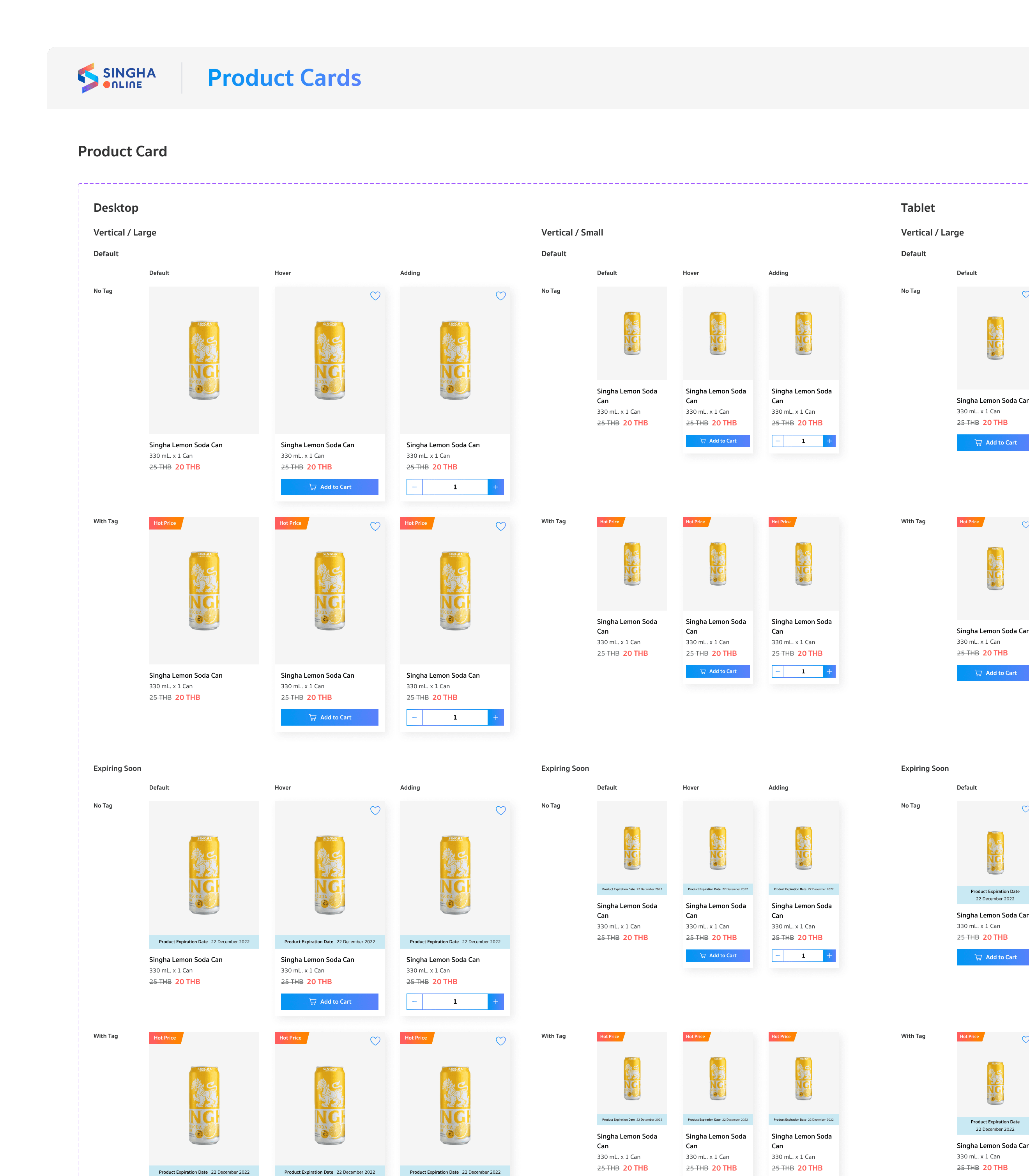This screenshot has width=1029, height=1176.
Task: Click plus on small Expiring Soon No Tag Adding card
Action: point(829,956)
